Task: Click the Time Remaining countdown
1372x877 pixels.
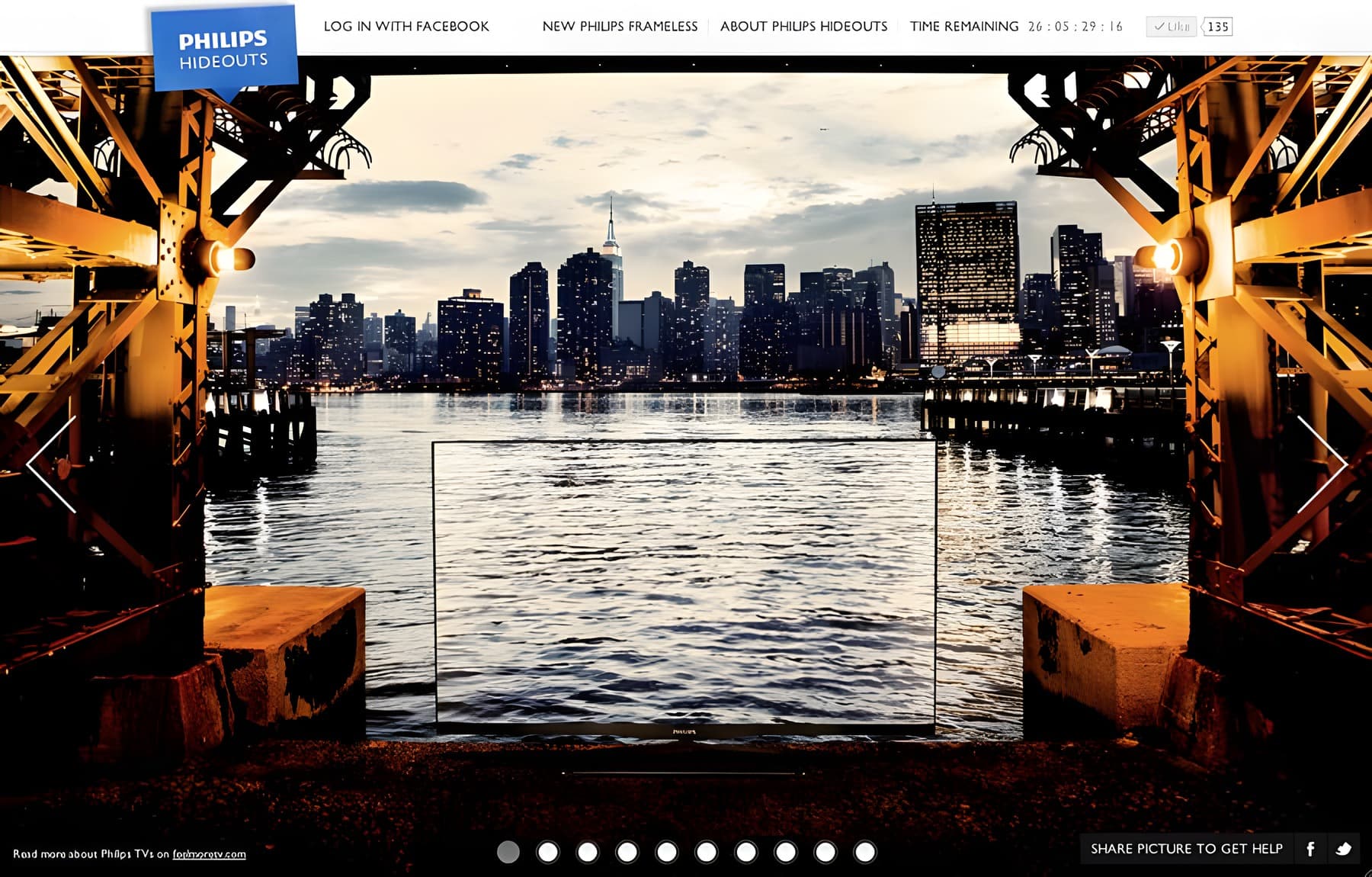Action: coord(1016,27)
